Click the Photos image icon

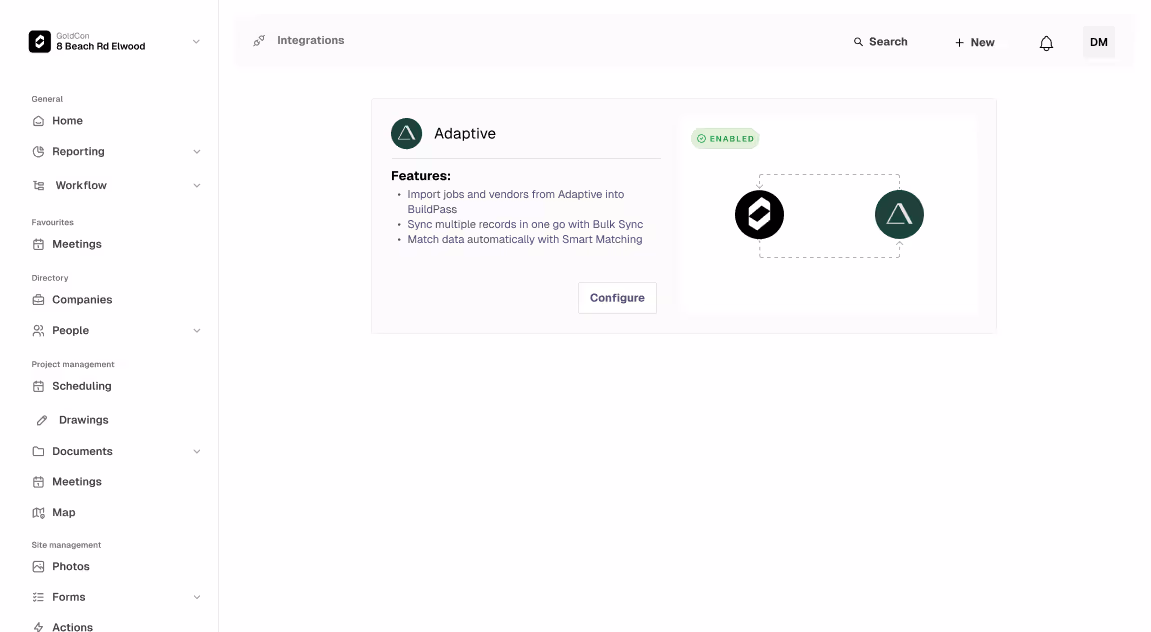(38, 567)
